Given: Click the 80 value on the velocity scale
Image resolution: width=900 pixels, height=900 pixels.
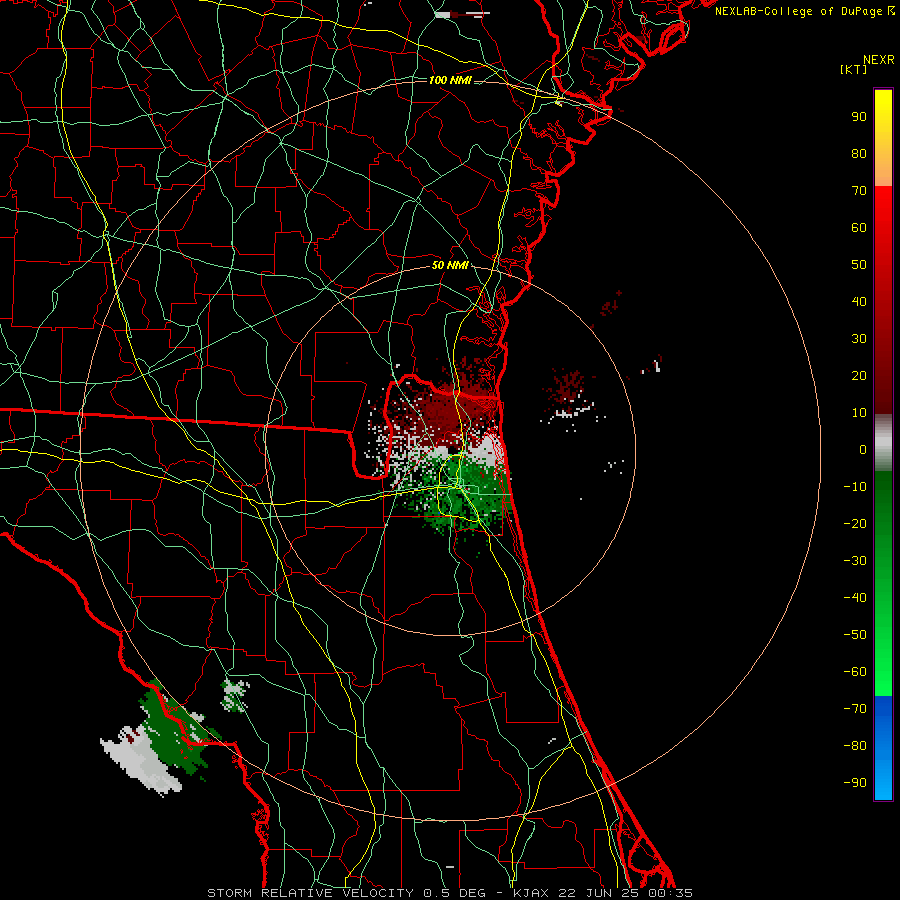Looking at the screenshot, I should pos(859,153).
